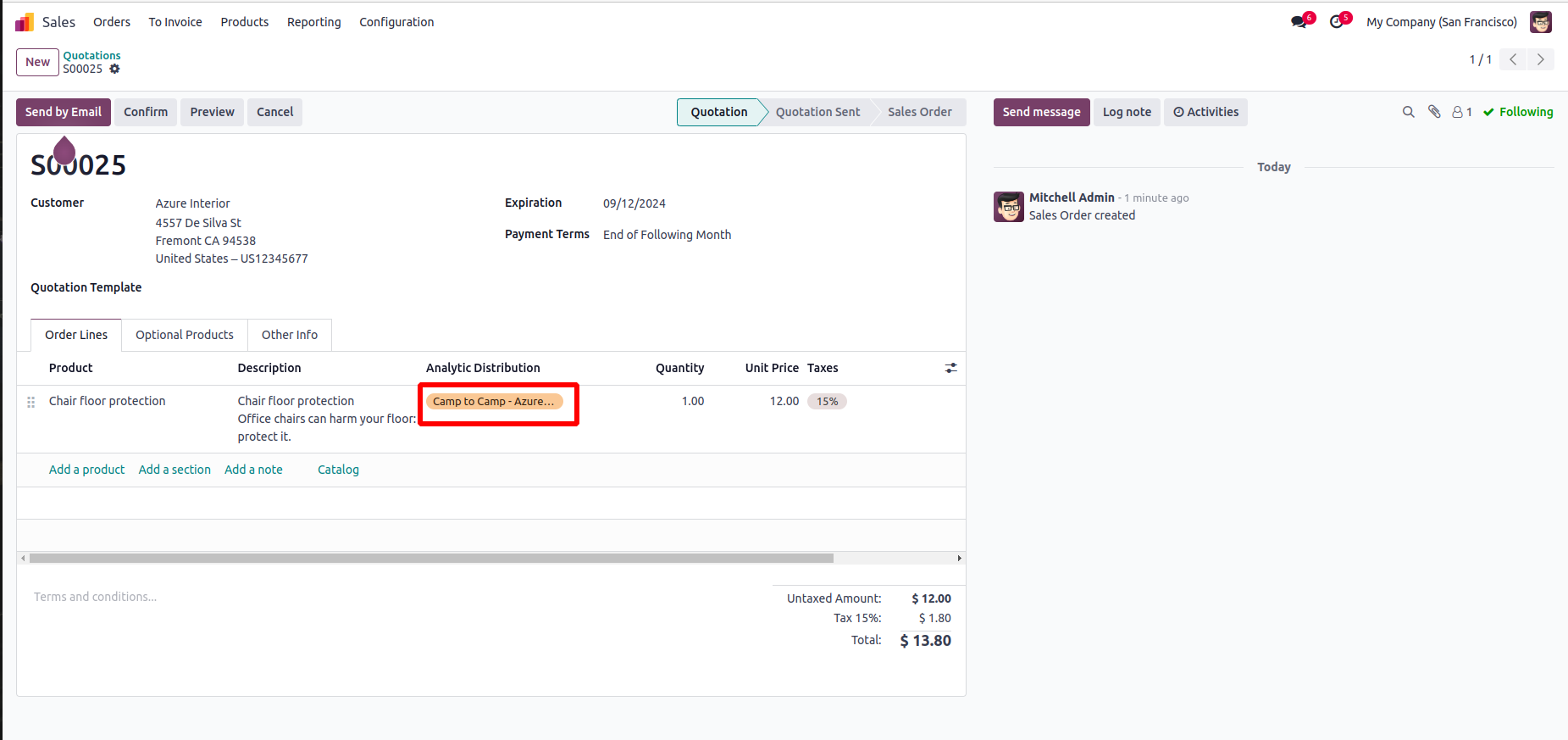Click the Description column header
Screen dimensions: 1568x740
point(269,368)
